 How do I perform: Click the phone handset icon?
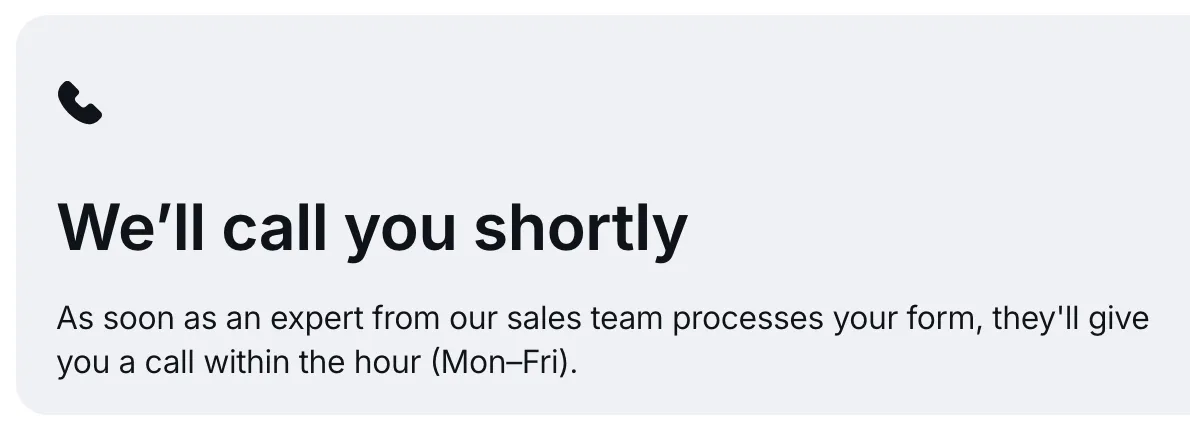(80, 104)
